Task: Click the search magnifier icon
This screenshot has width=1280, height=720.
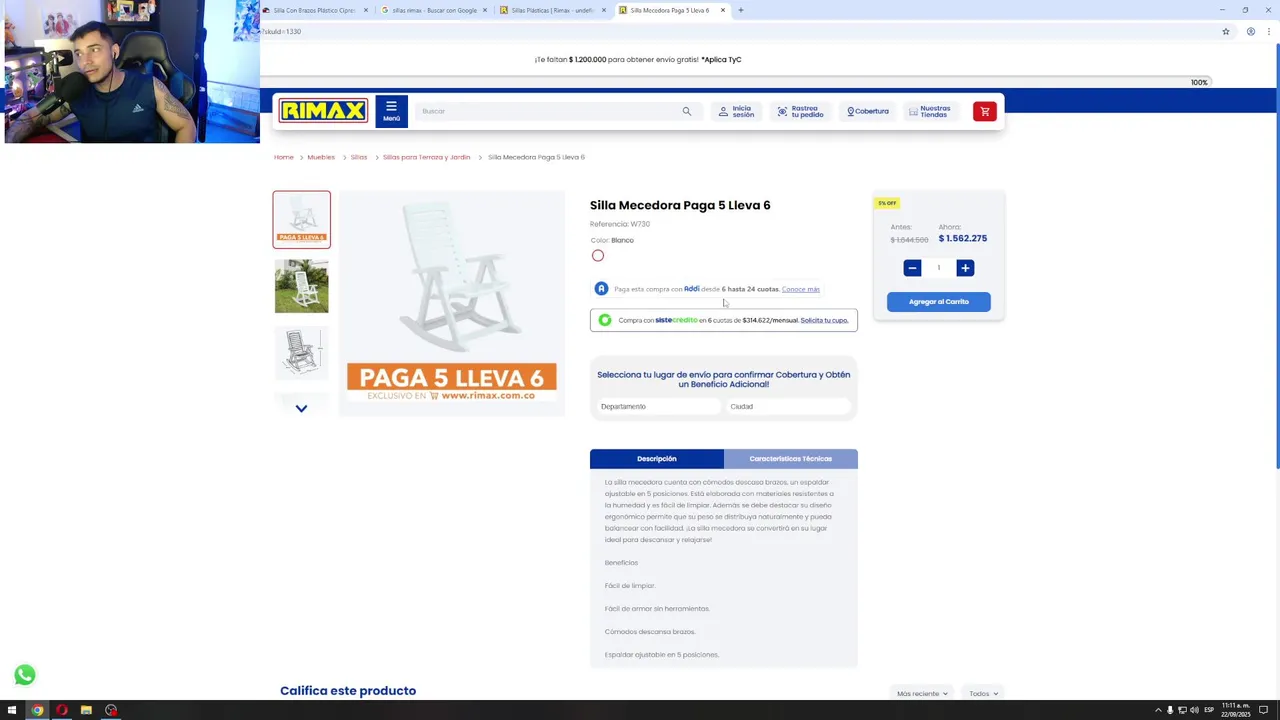Action: (x=686, y=111)
